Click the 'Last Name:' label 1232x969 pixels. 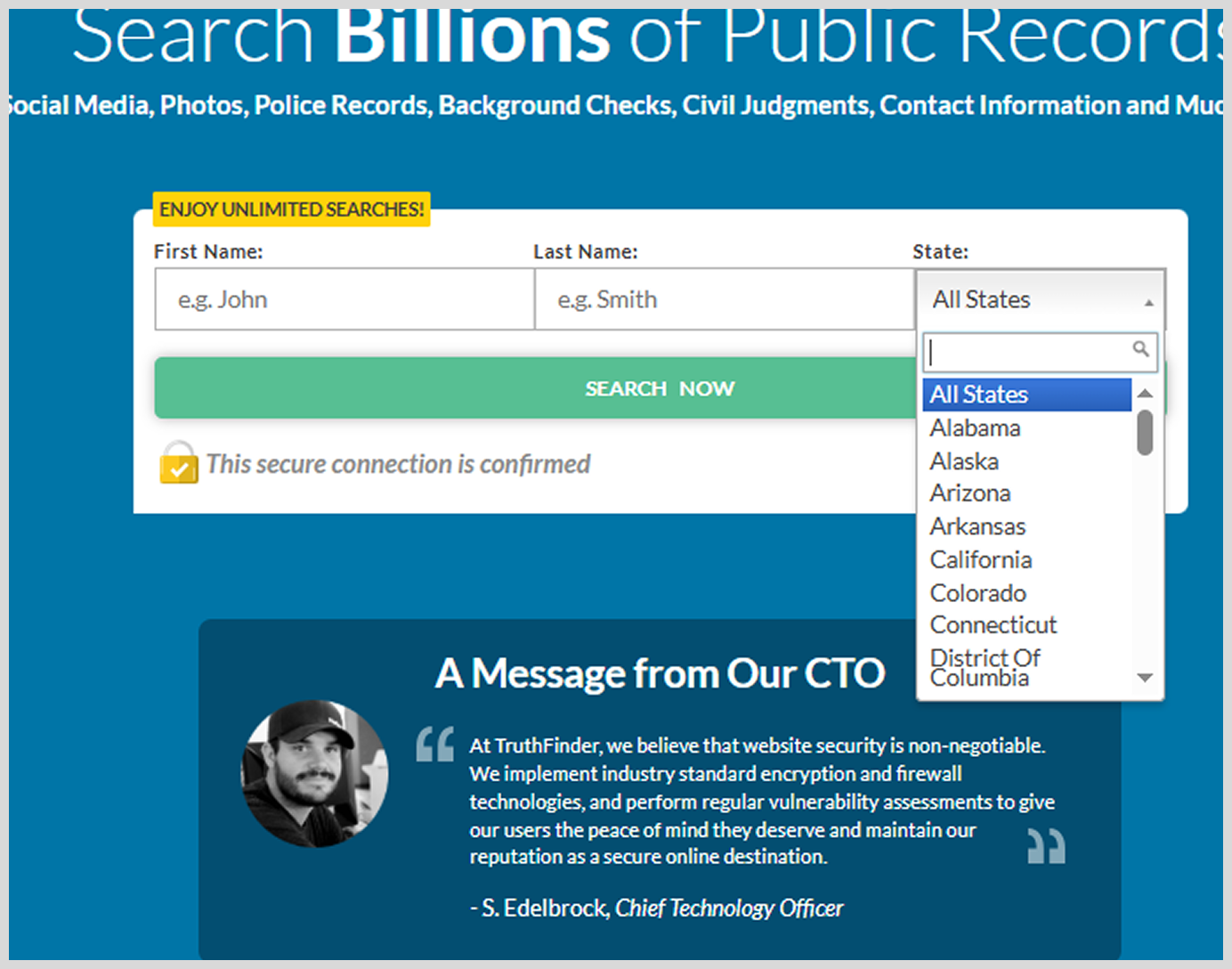click(586, 252)
